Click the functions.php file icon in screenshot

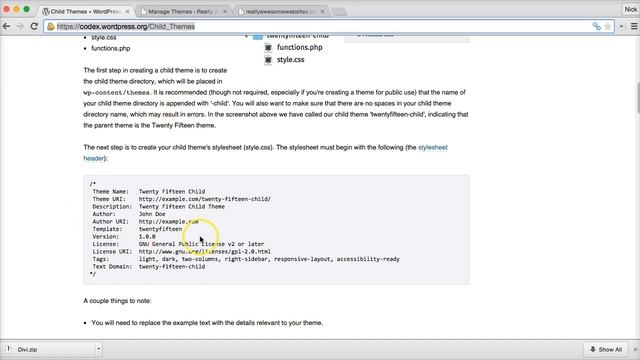[268, 48]
